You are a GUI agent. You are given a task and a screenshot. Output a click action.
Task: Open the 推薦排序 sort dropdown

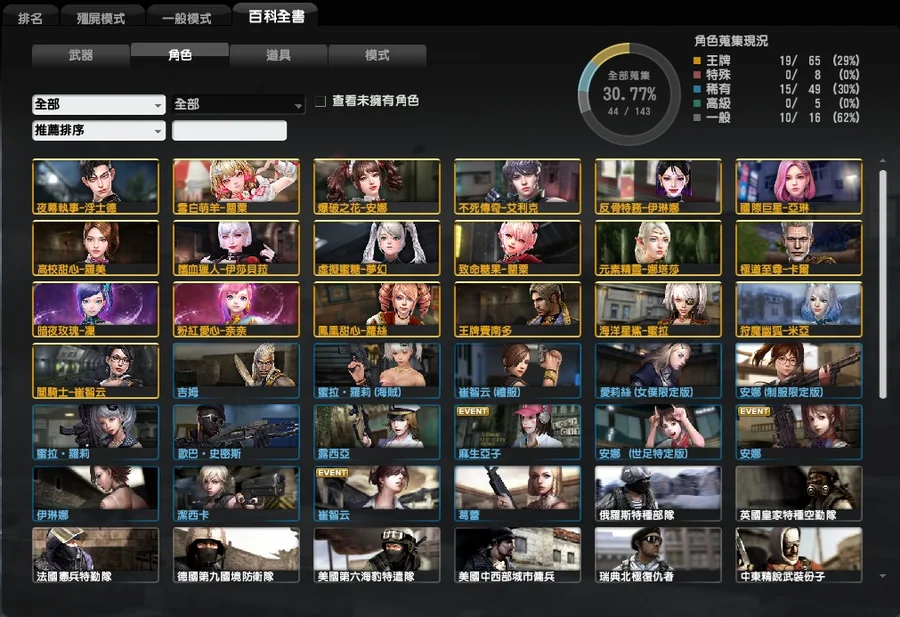tap(99, 130)
